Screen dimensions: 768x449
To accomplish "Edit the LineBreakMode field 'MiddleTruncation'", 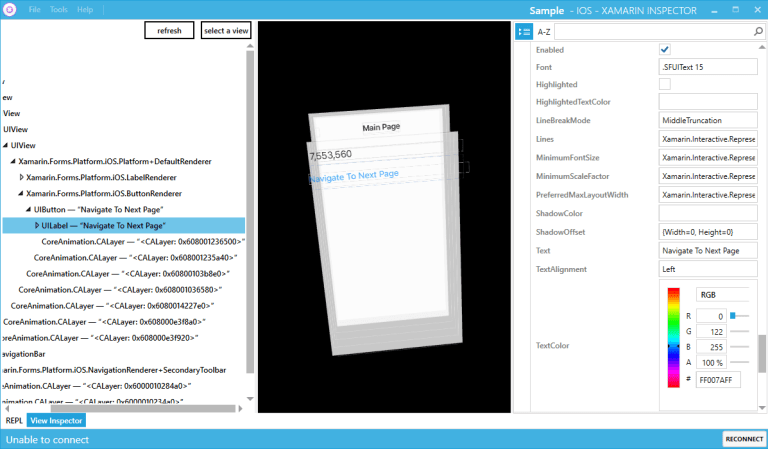I will [708, 120].
